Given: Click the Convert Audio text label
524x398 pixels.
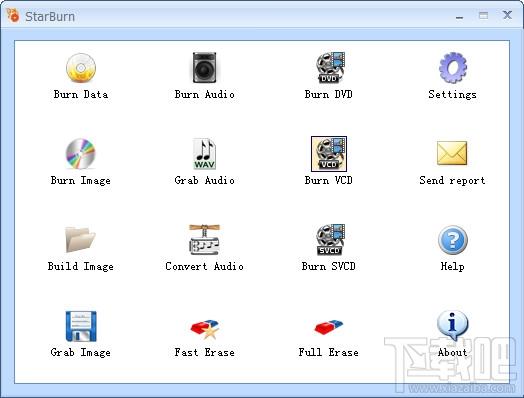Looking at the screenshot, I should point(204,266).
